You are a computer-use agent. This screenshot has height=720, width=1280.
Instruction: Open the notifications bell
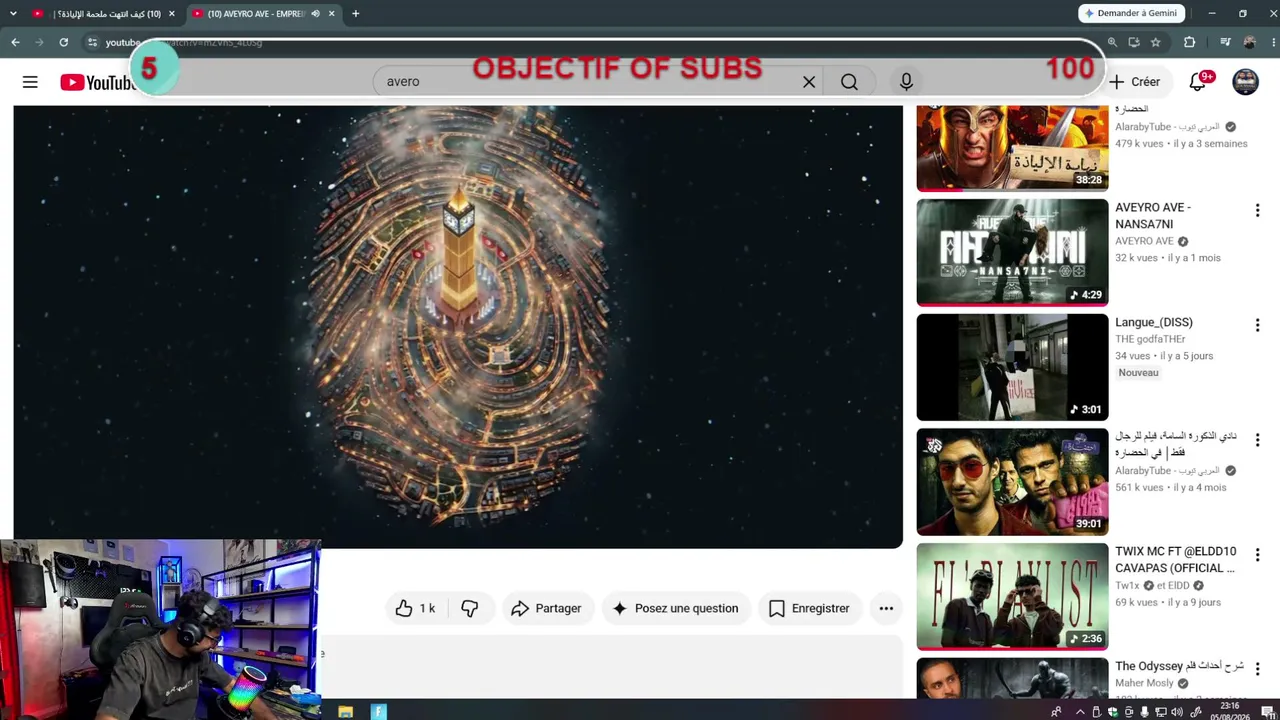(x=1198, y=82)
